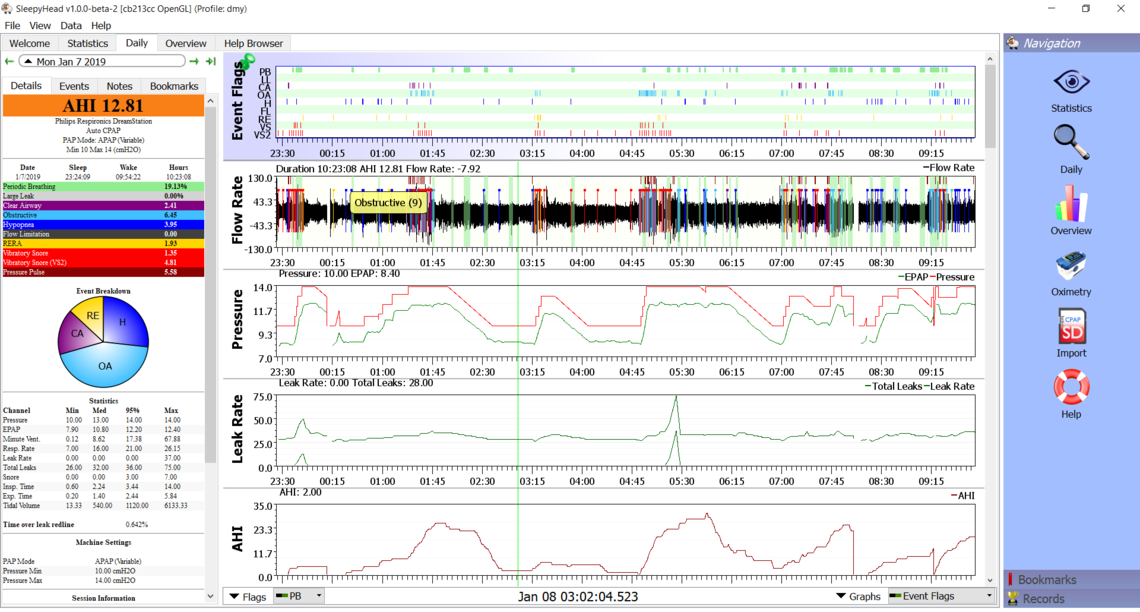1140x612 pixels.
Task: Click the Vibratory Snore (VS2) row
Action: [103, 262]
